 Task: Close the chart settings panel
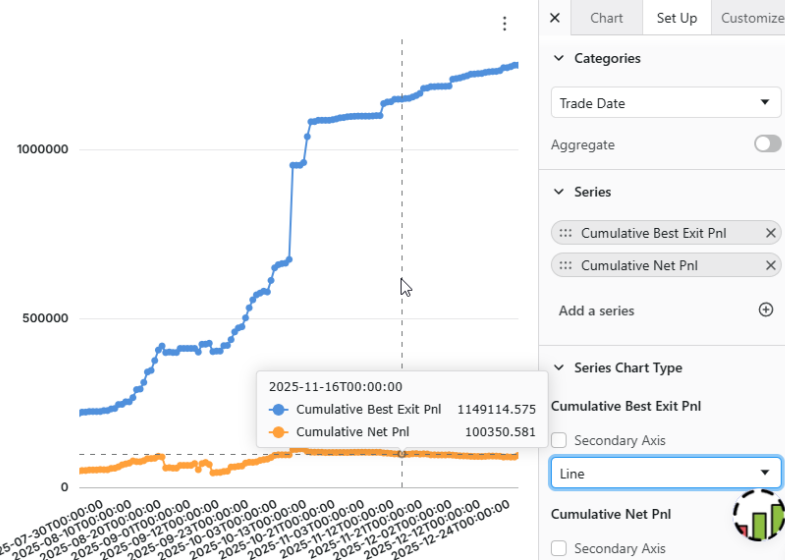point(555,18)
